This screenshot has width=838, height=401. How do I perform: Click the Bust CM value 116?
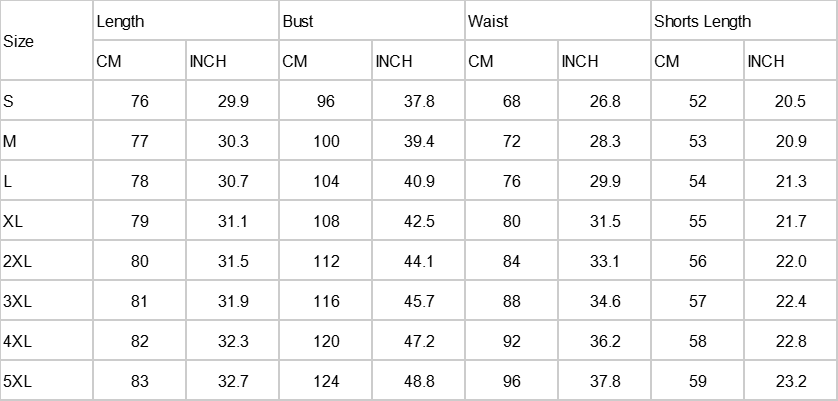click(325, 301)
